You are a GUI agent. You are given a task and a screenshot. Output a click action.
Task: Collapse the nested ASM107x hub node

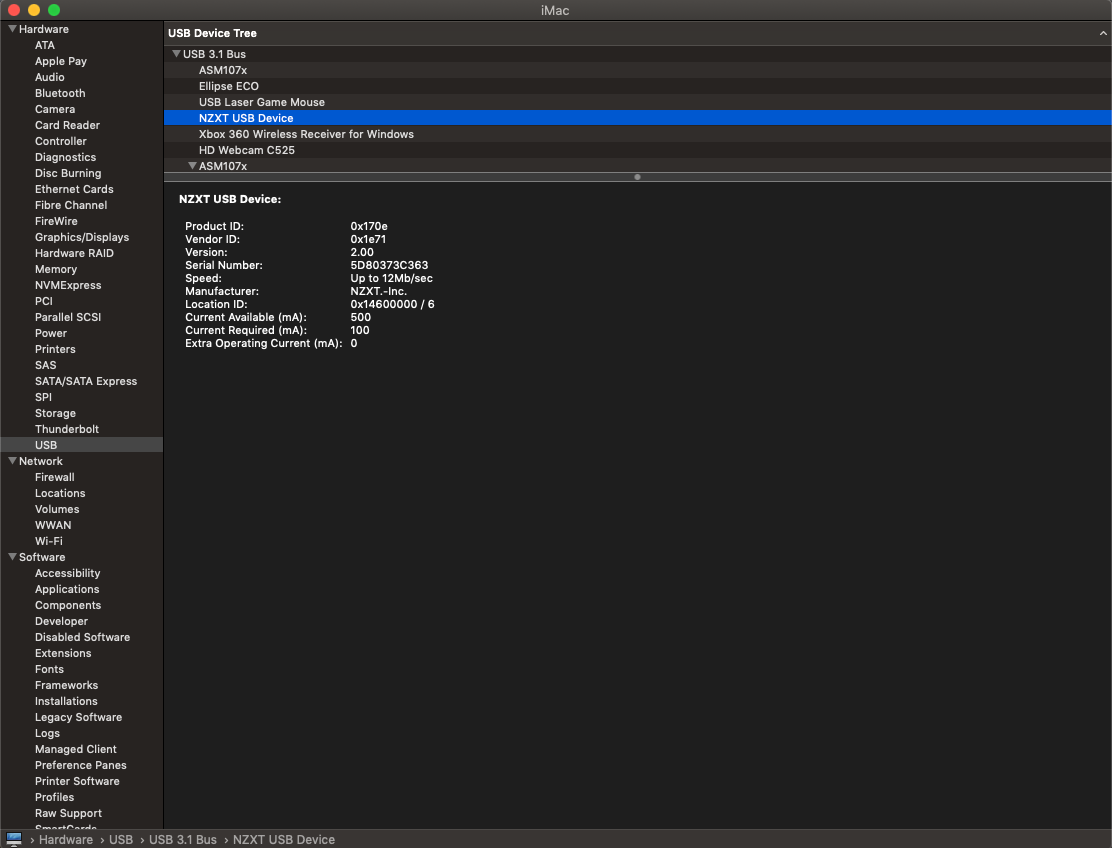pos(192,166)
